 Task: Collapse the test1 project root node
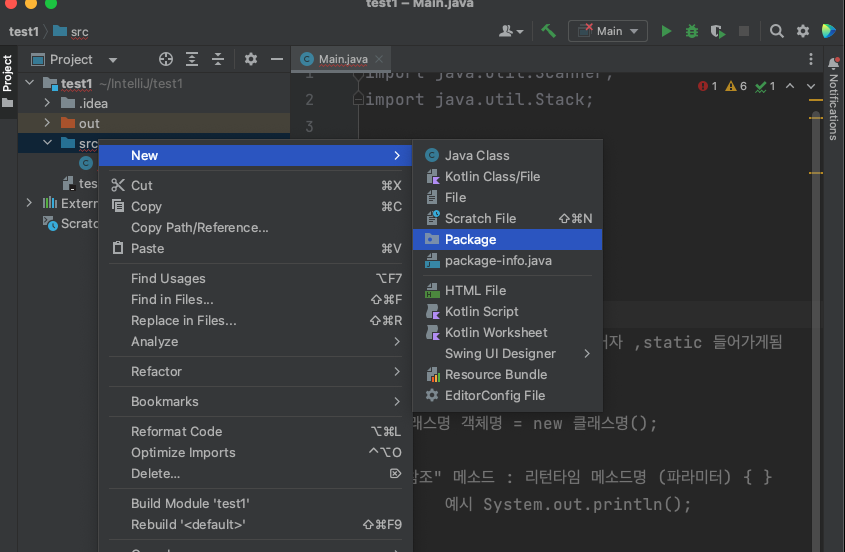[30, 83]
